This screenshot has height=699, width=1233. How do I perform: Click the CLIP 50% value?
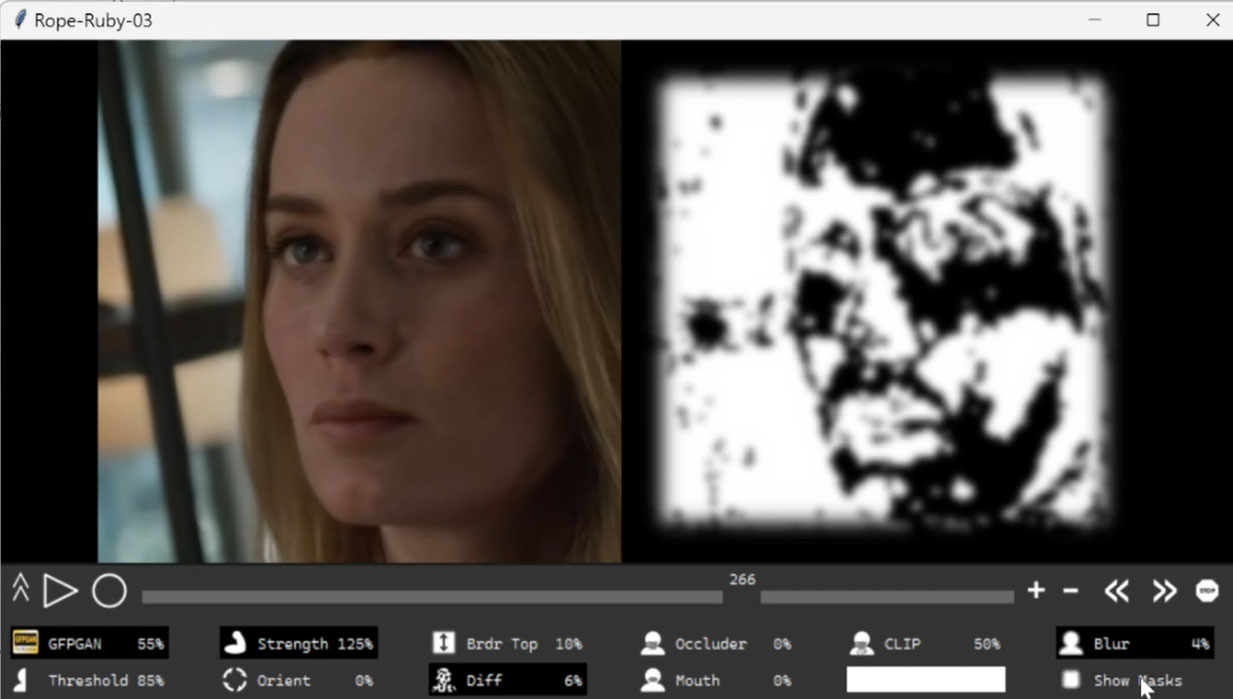[987, 644]
